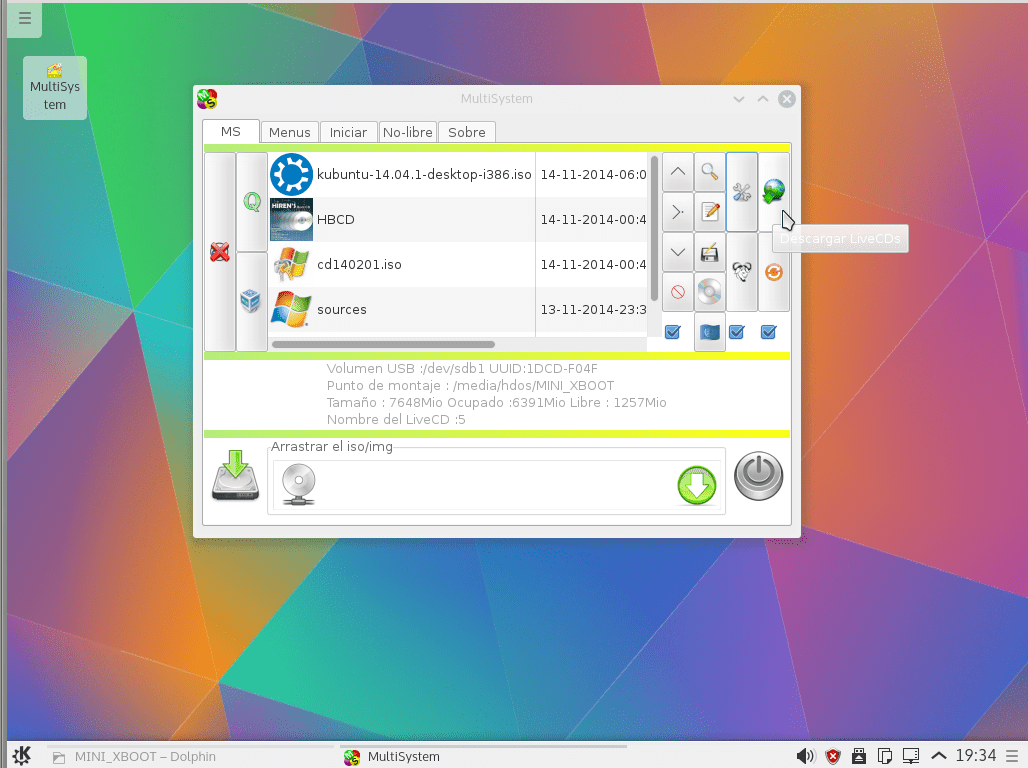
Task: Switch to the MS tab
Action: pos(231,131)
